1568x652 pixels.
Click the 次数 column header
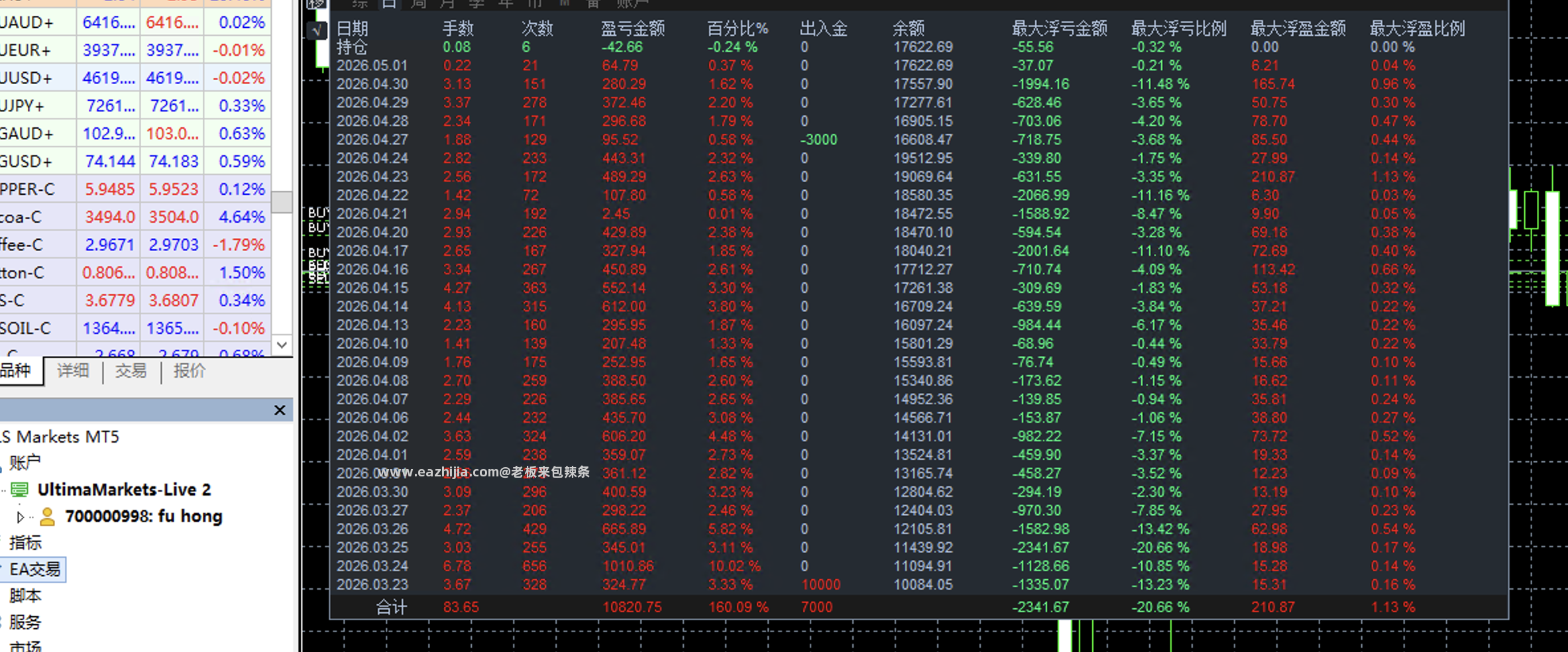(x=537, y=28)
